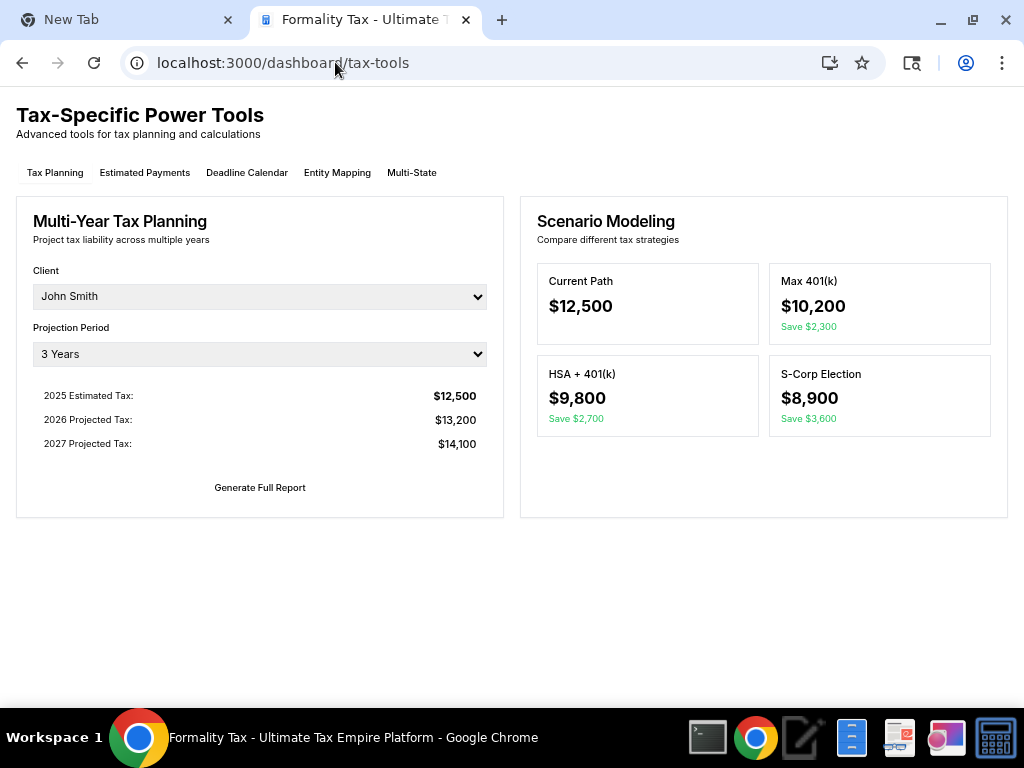This screenshot has width=1024, height=768.
Task: Open the Deadline Calendar tab
Action: click(247, 173)
